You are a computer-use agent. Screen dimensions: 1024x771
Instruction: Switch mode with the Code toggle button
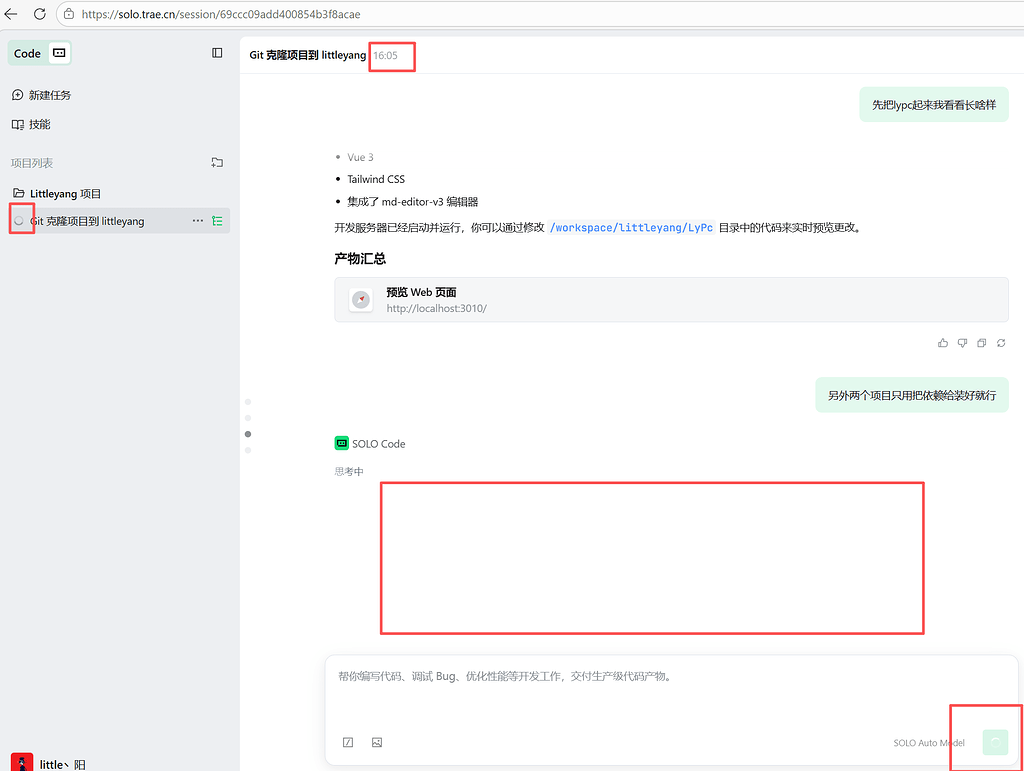[39, 54]
